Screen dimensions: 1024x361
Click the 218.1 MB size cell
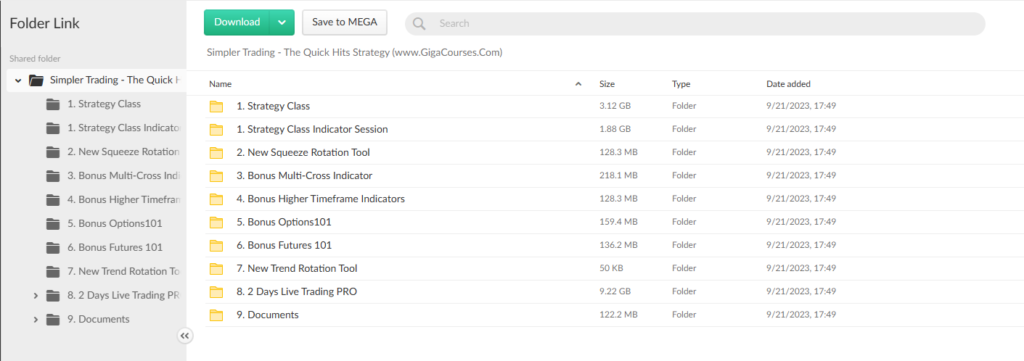(x=618, y=176)
